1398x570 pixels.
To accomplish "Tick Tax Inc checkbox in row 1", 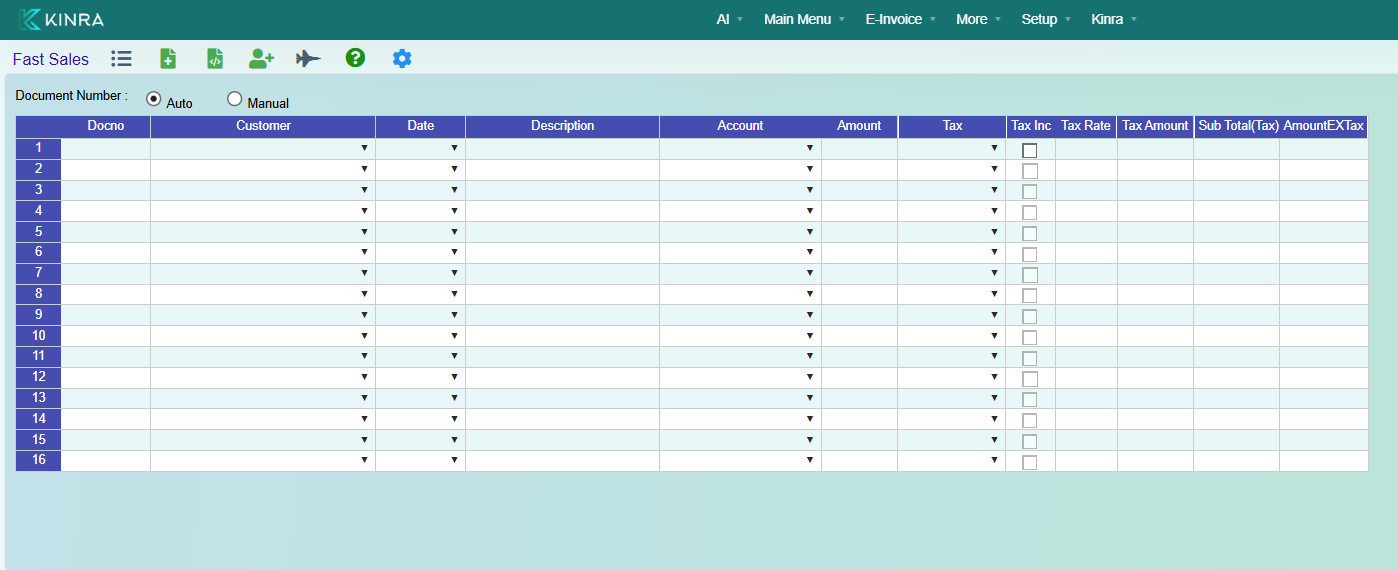I will (x=1030, y=150).
